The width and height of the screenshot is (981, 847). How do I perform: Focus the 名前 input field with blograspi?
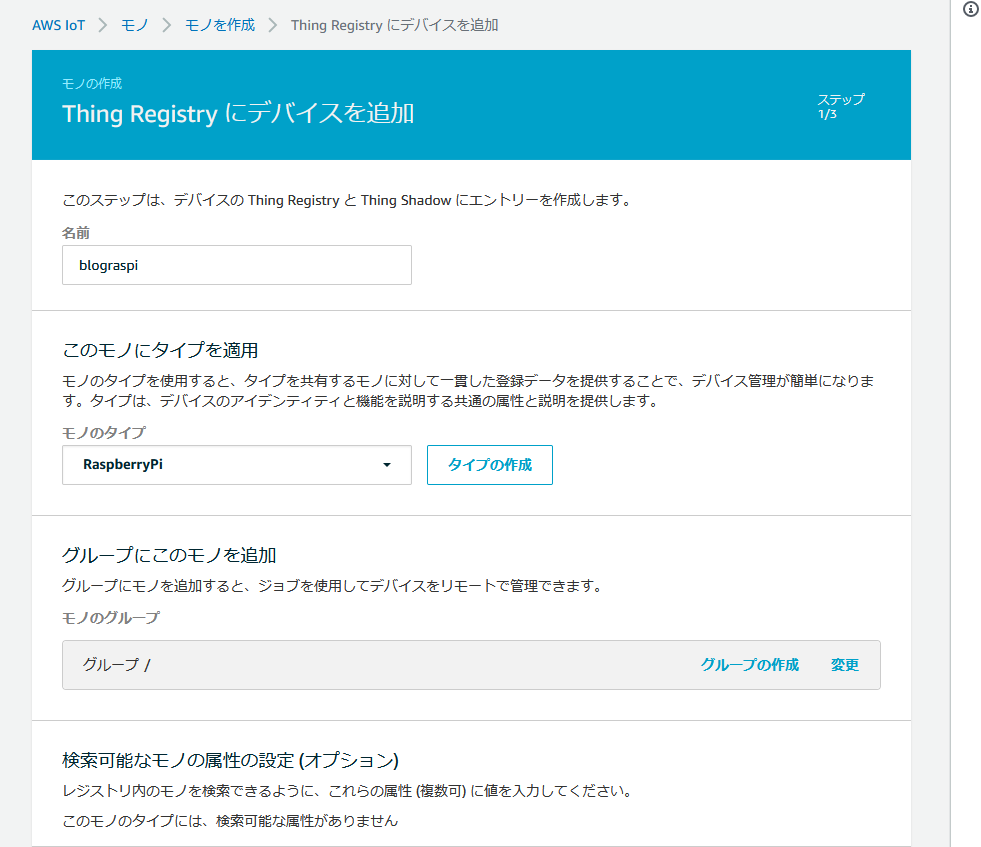point(236,265)
